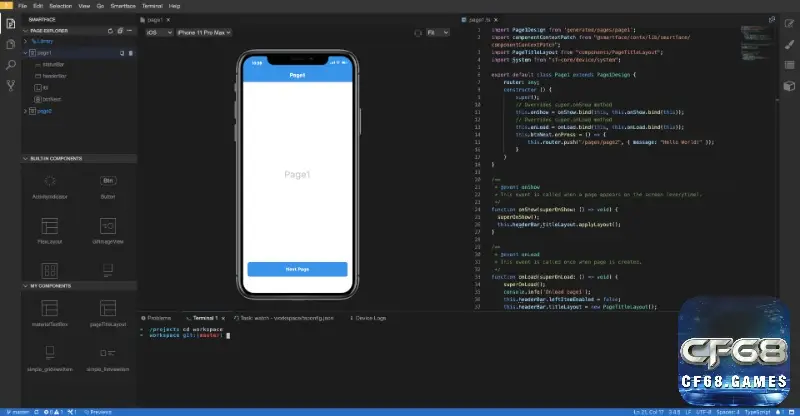
Task: Click the sync icon in status bar
Action: 36,412
